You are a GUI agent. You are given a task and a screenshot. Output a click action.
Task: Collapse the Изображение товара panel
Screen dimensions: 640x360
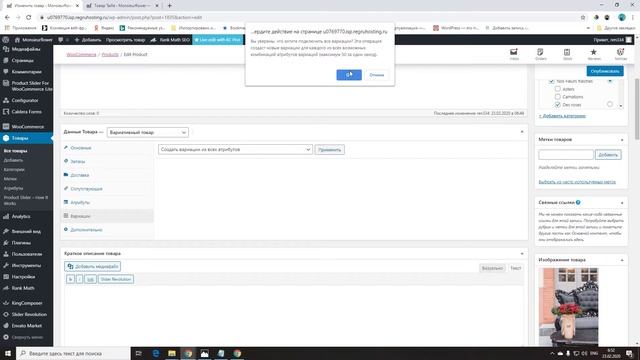click(x=622, y=260)
